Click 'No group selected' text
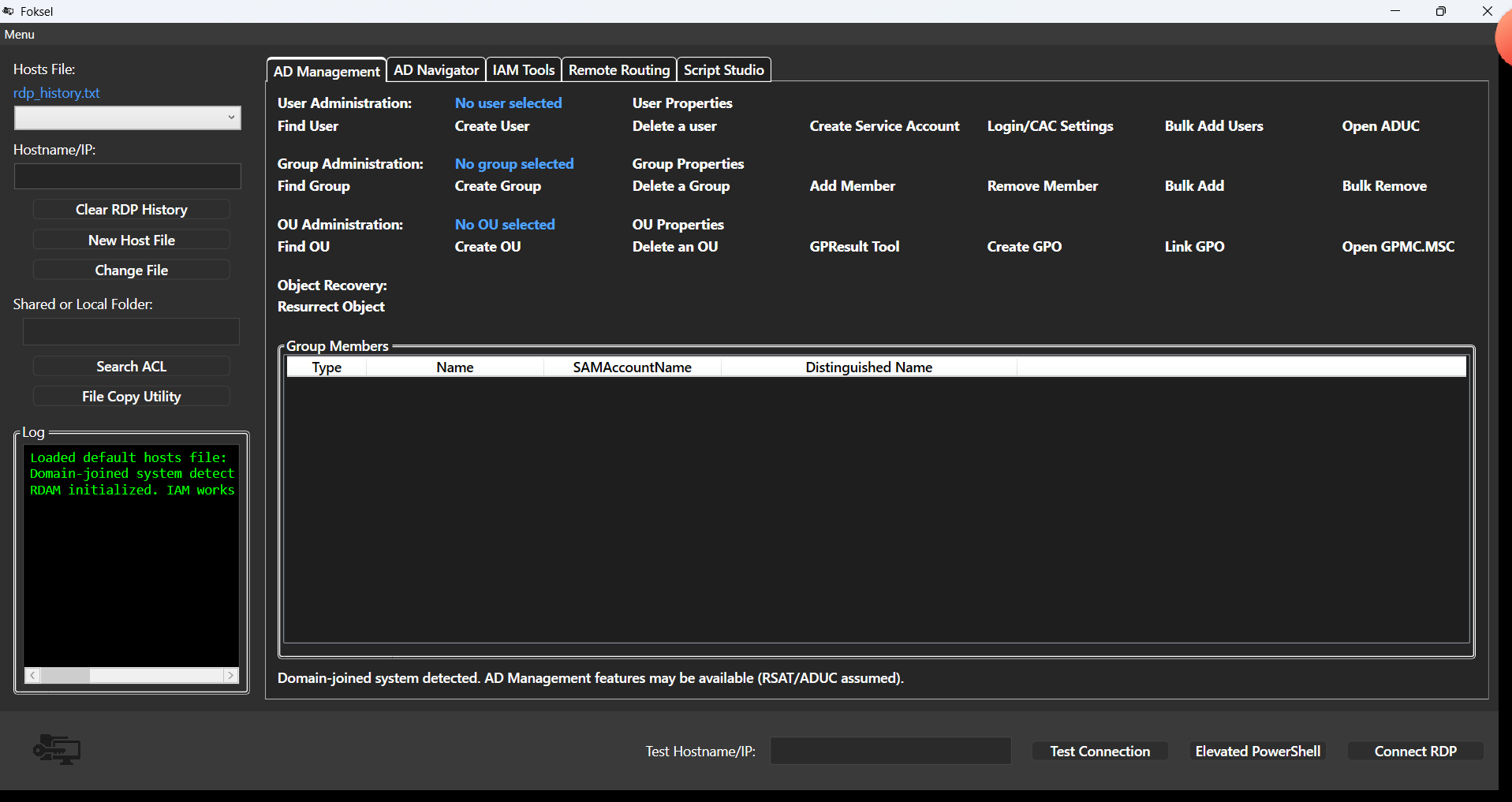 click(514, 164)
